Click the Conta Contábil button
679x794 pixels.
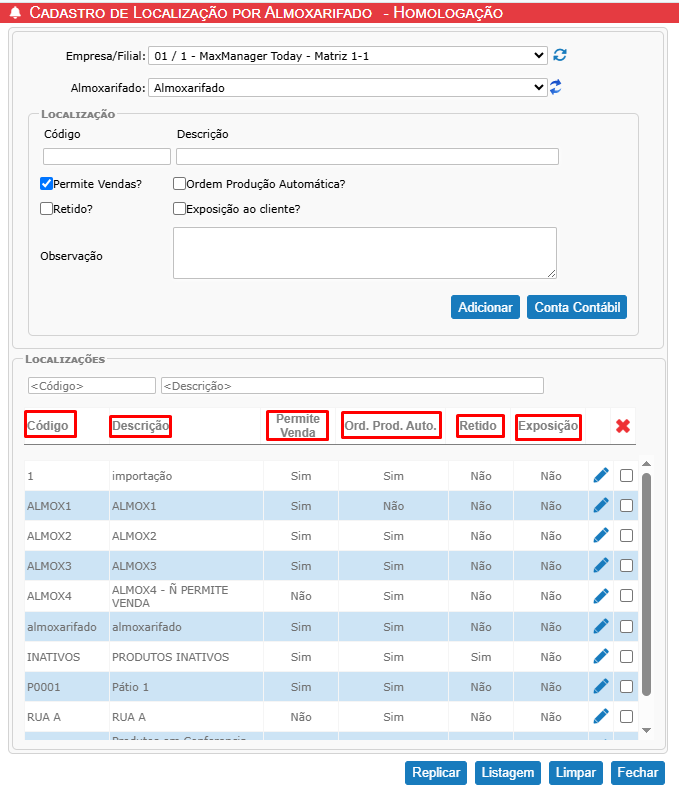click(576, 307)
